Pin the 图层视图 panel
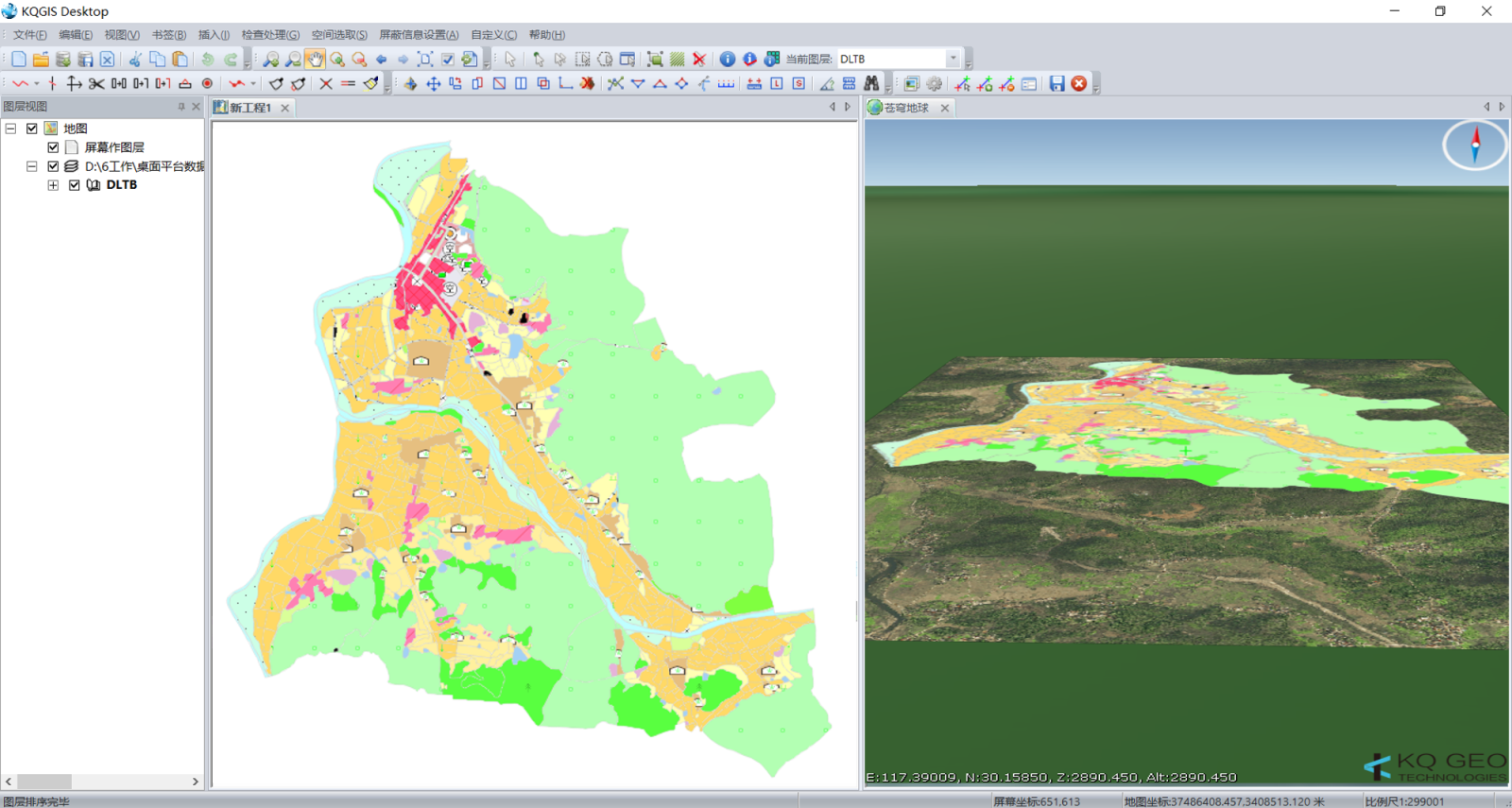1512x808 pixels. 181,107
